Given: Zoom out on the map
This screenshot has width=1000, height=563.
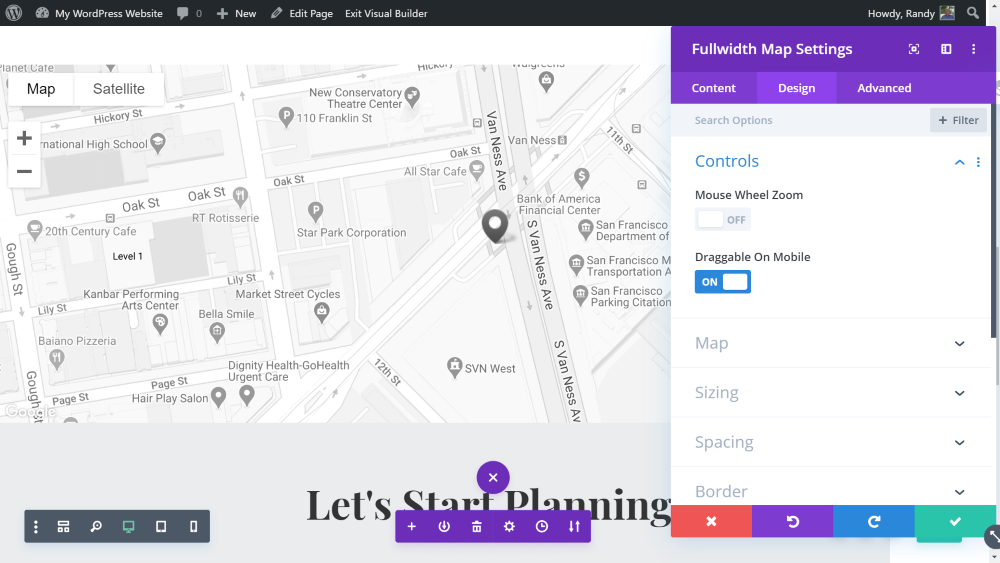Looking at the screenshot, I should click(x=24, y=172).
